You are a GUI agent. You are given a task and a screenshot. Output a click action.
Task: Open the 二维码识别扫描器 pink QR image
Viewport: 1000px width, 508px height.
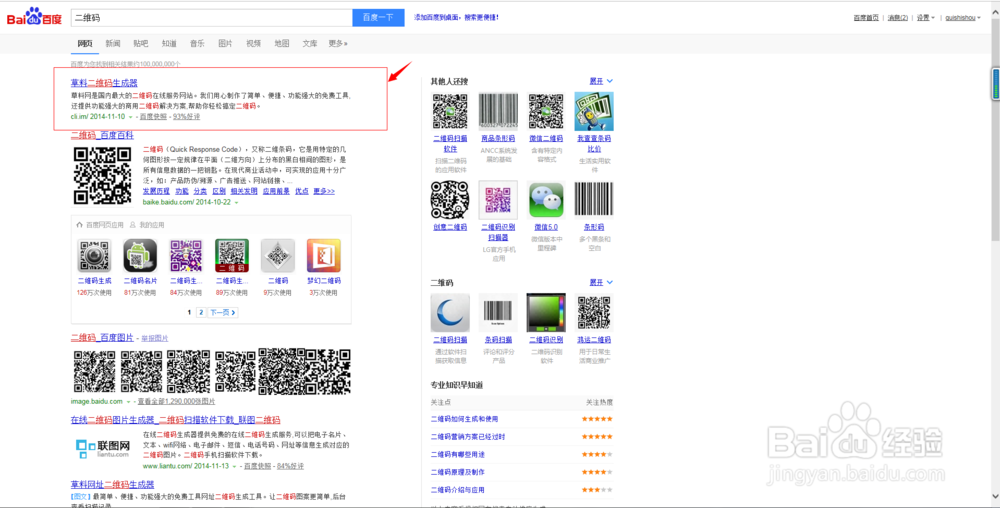(498, 200)
